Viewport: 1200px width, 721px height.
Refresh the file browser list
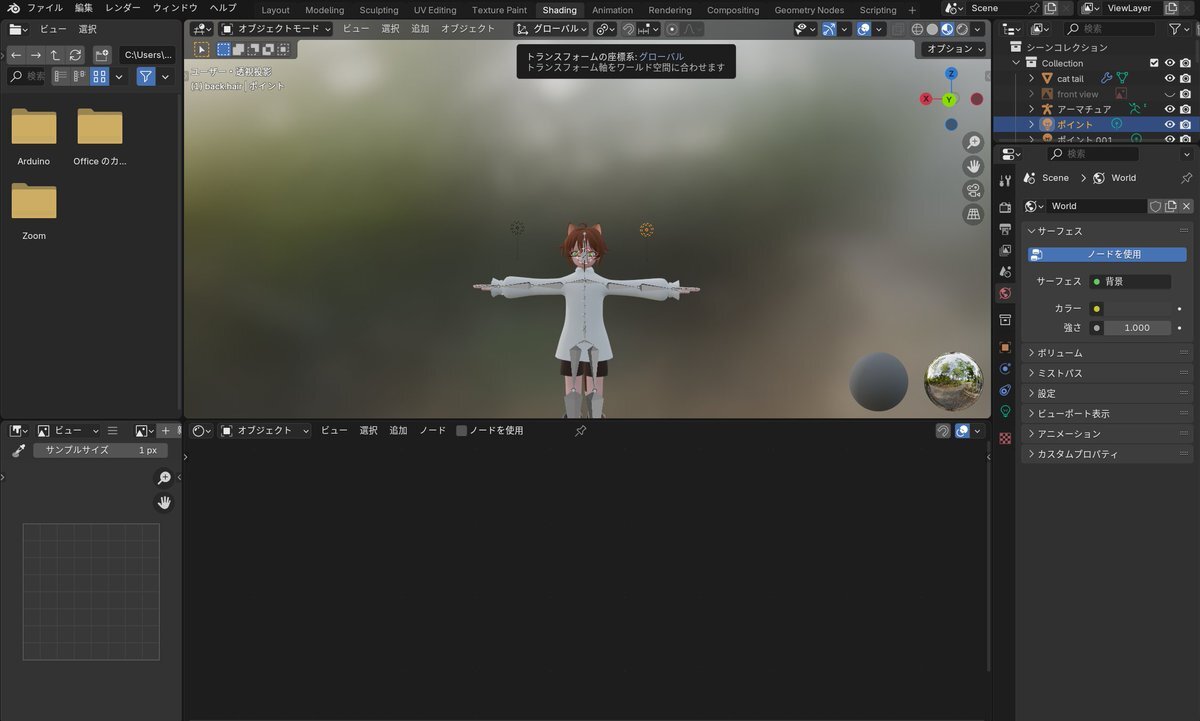coord(75,55)
